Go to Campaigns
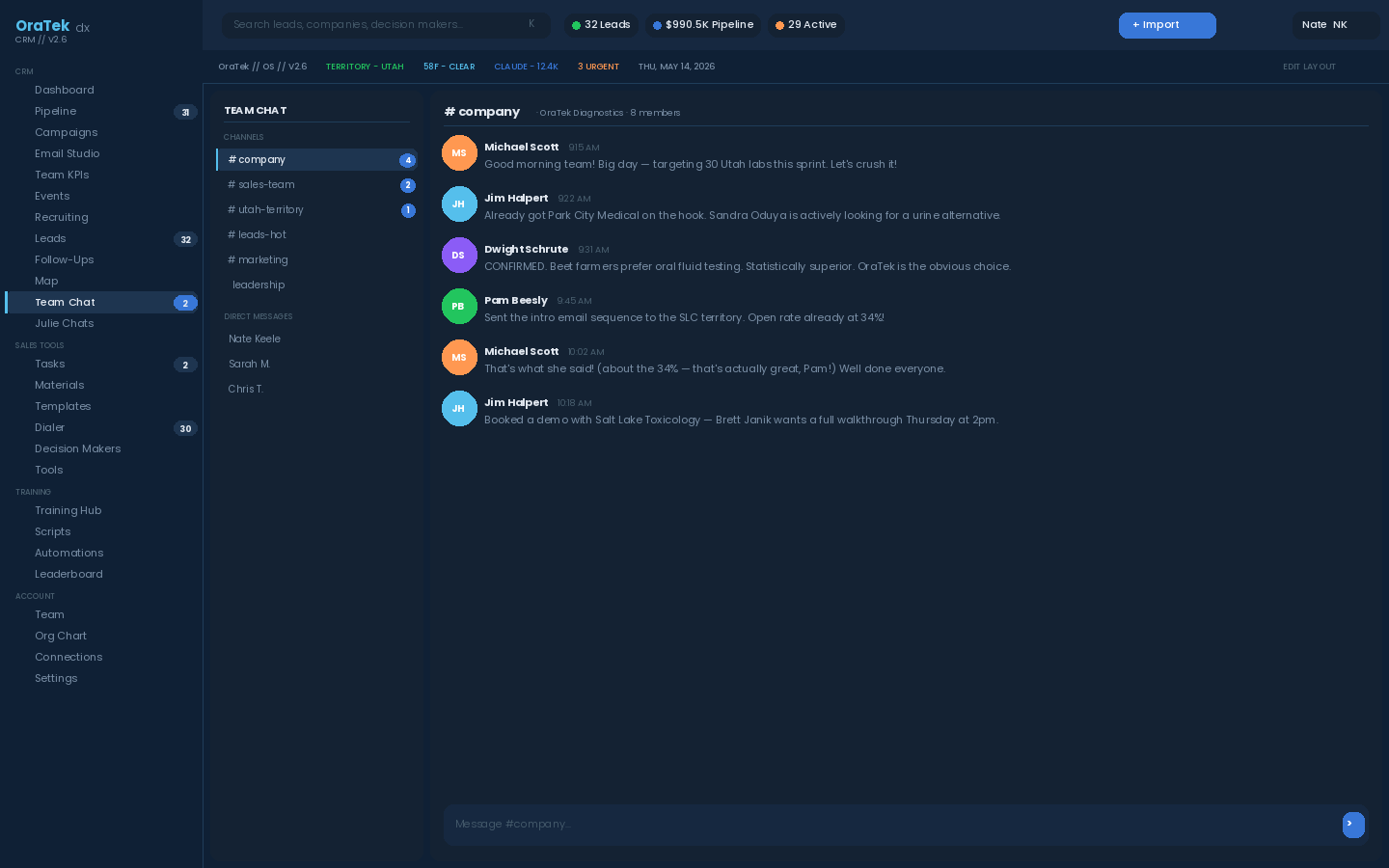 click(x=101, y=133)
